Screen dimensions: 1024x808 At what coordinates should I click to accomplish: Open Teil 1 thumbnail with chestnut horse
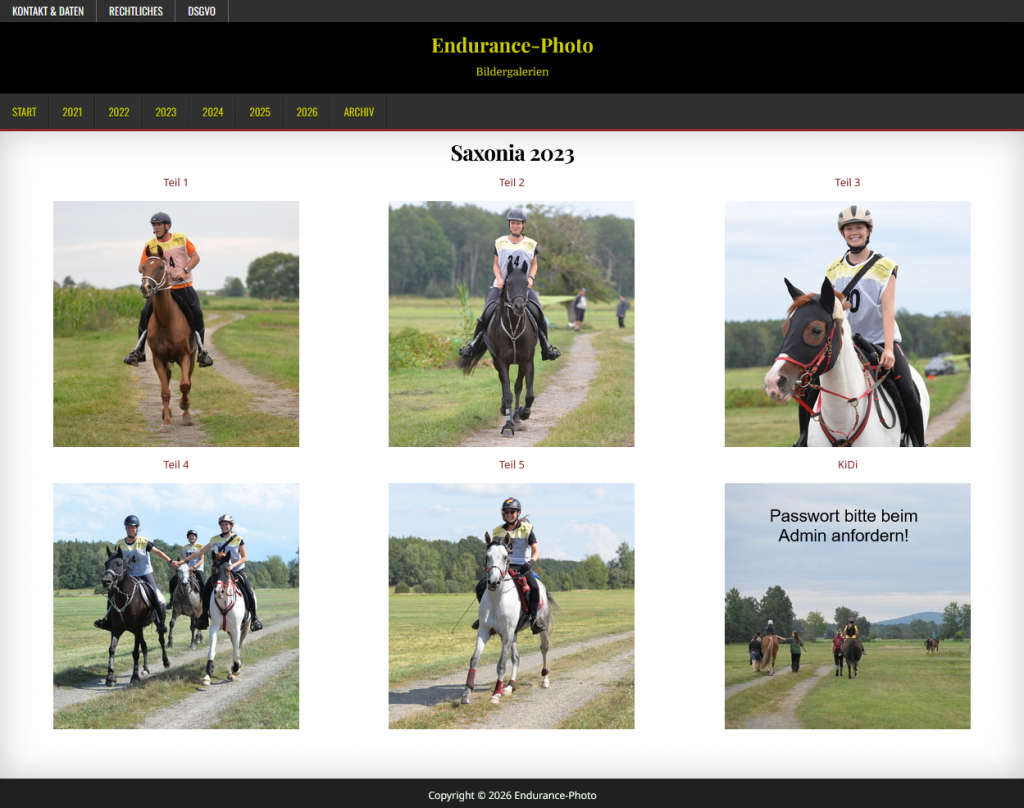coord(176,324)
